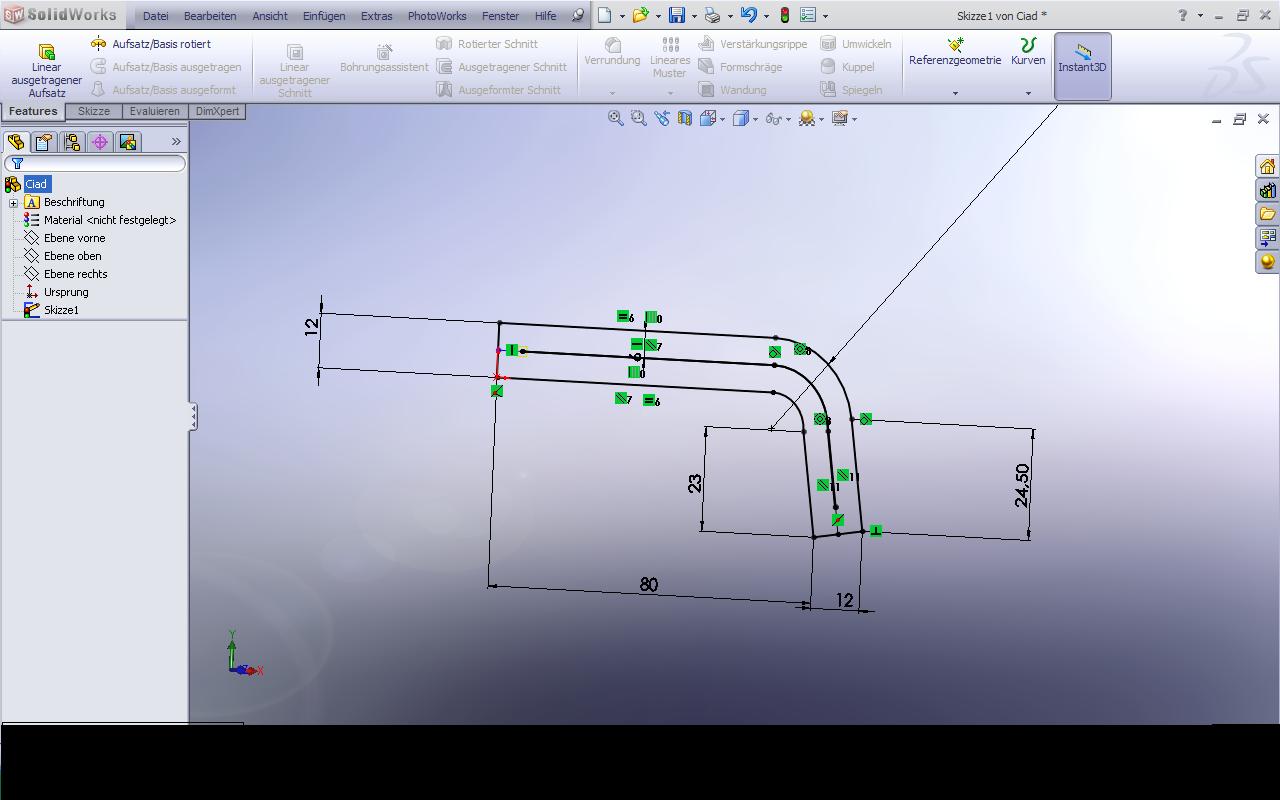Click the Apply scene icon
1280x800 pixels.
[807, 118]
